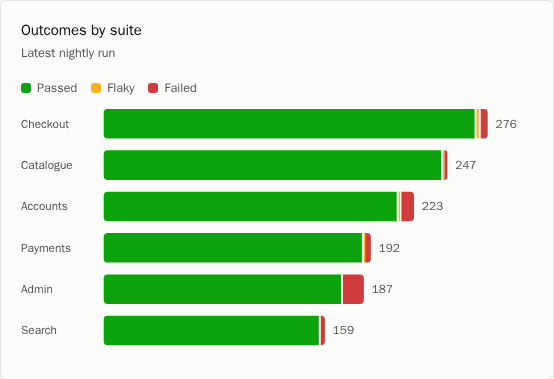Select the Payments passed bar
The height and width of the screenshot is (379, 554).
(x=233, y=248)
